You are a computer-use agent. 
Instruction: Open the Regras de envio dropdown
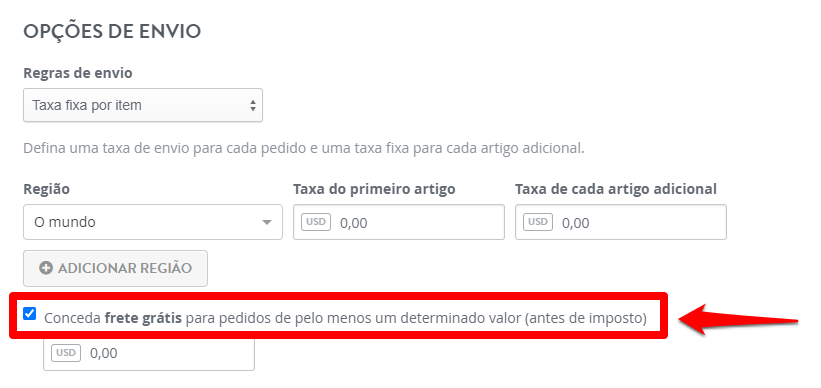coord(143,105)
